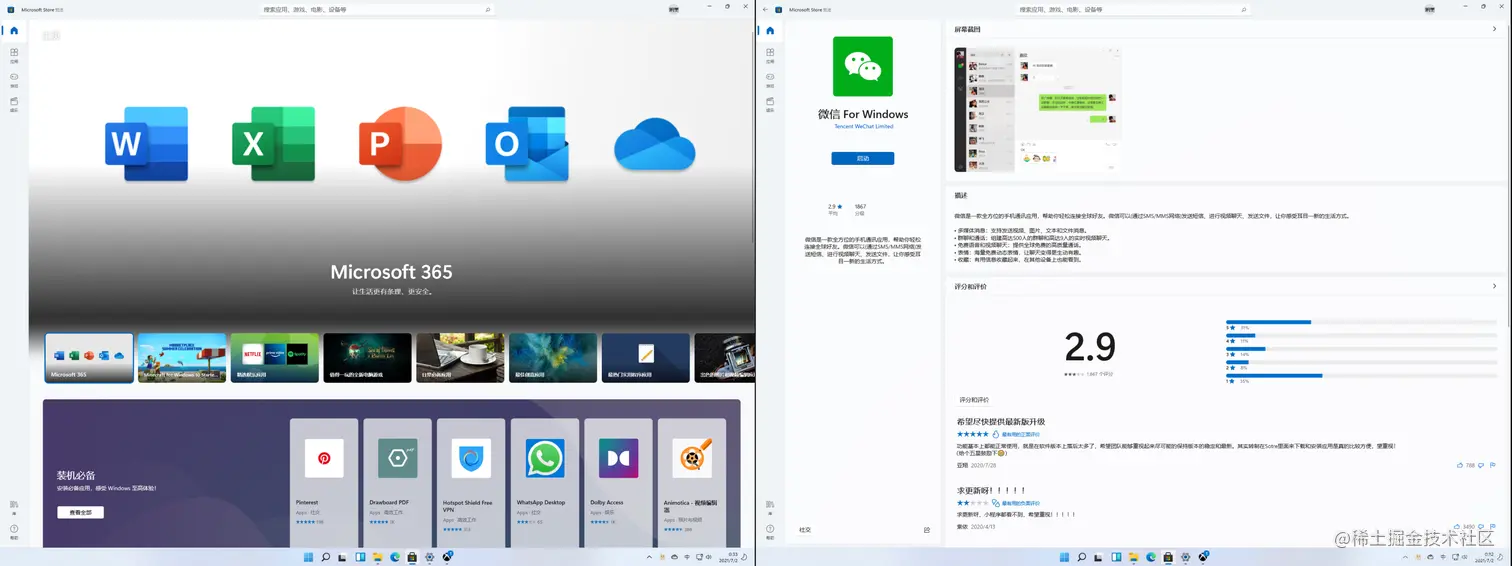Open Library (库) in the Store home window sidebar
The width and height of the screenshot is (1512, 566).
pyautogui.click(x=14, y=507)
